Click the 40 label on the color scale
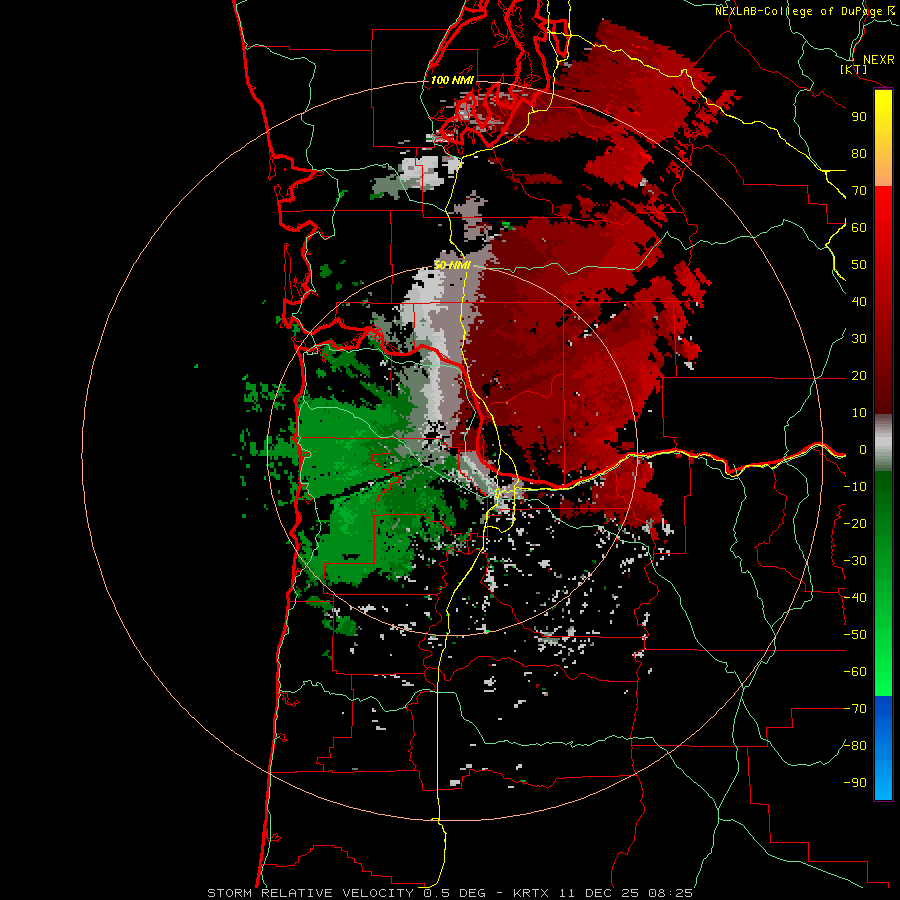This screenshot has height=900, width=900. [859, 301]
